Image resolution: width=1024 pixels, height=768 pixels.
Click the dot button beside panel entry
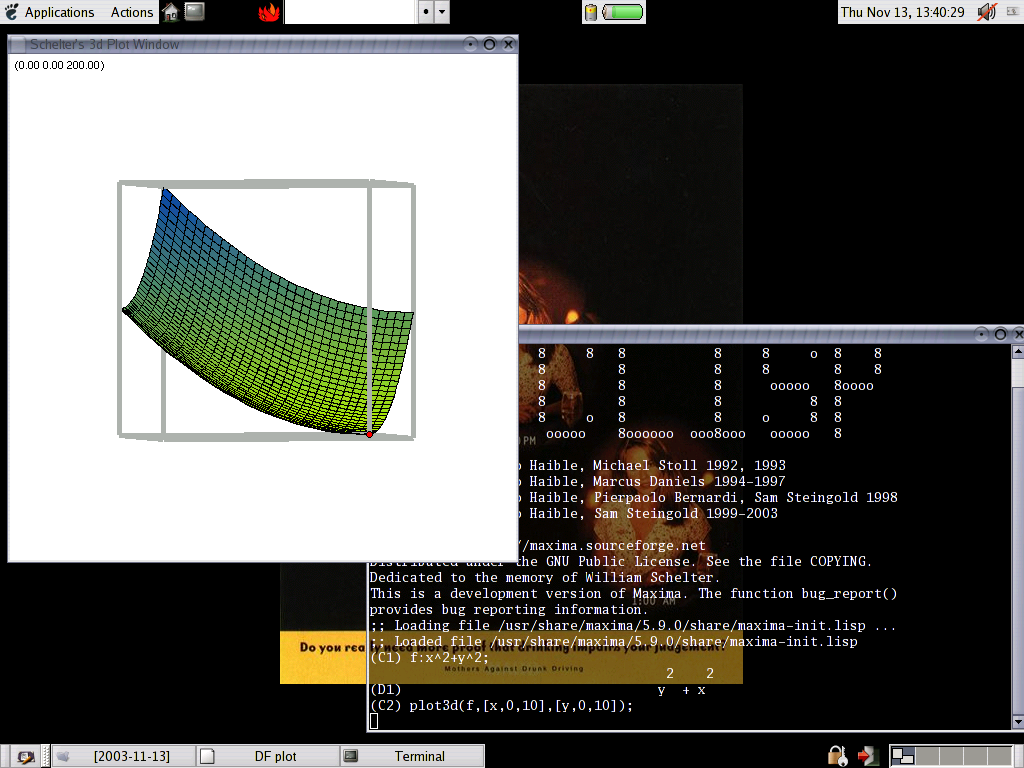coord(425,12)
